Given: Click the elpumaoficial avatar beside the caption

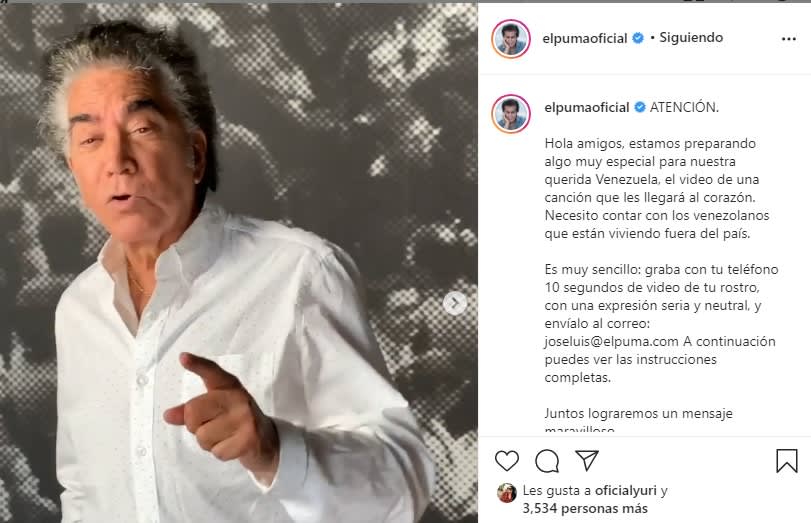Looking at the screenshot, I should click(x=511, y=114).
